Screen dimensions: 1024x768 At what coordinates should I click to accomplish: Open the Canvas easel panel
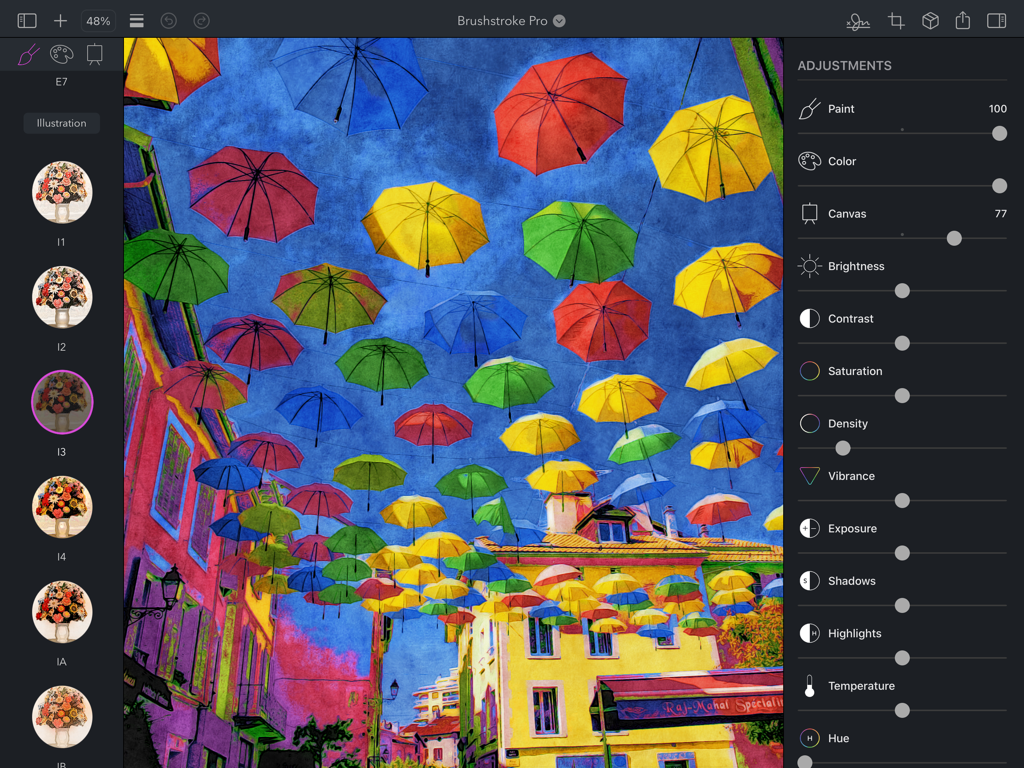tap(96, 54)
